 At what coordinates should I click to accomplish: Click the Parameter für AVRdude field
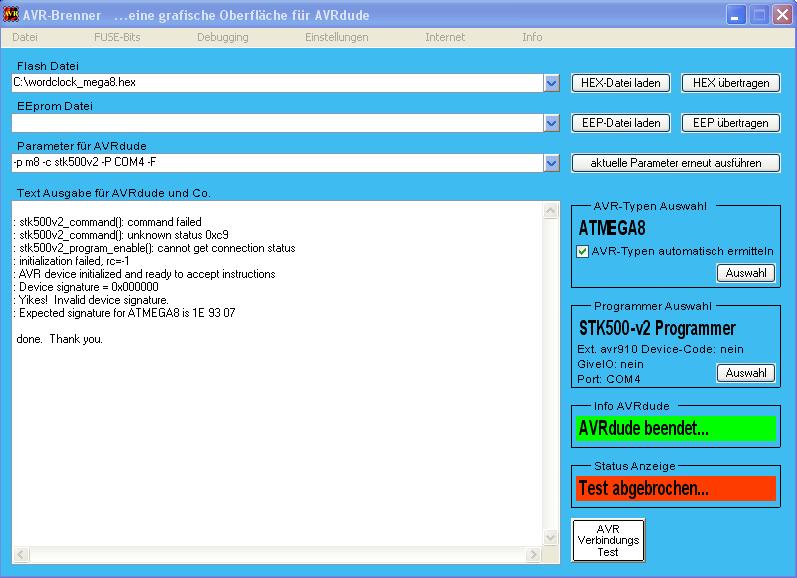tap(277, 163)
